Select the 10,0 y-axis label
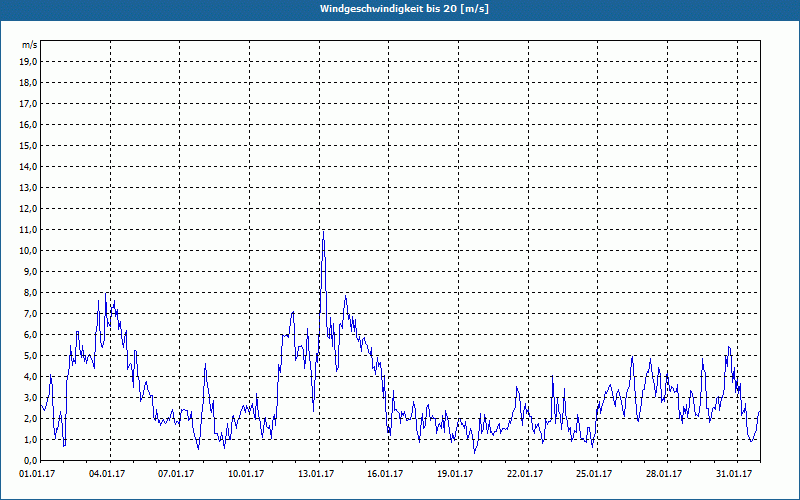Screen dimensions: 800x500 pyautogui.click(x=28, y=251)
